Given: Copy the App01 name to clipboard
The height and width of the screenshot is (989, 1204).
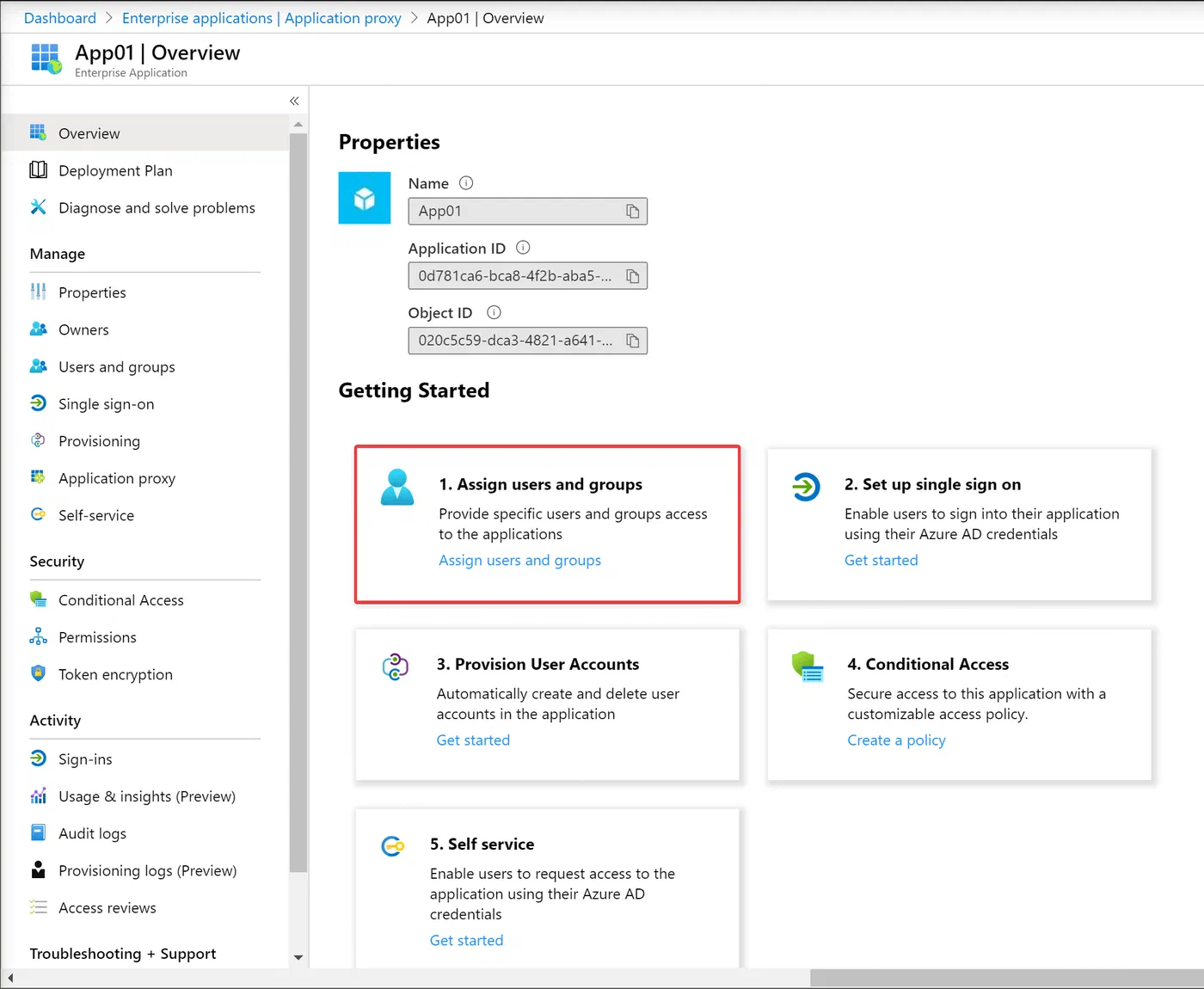Looking at the screenshot, I should 633,212.
